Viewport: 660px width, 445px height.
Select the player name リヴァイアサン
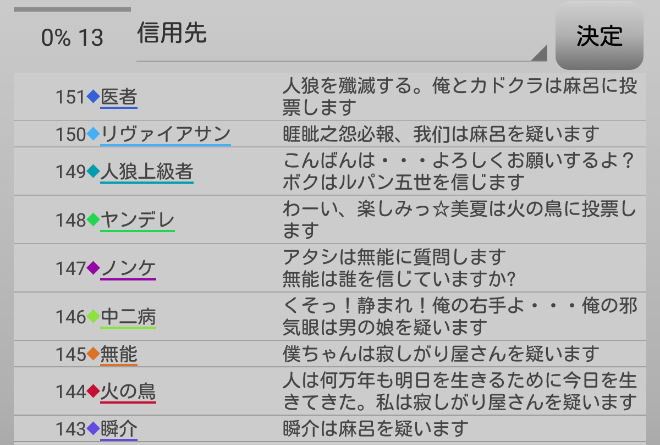coord(165,134)
